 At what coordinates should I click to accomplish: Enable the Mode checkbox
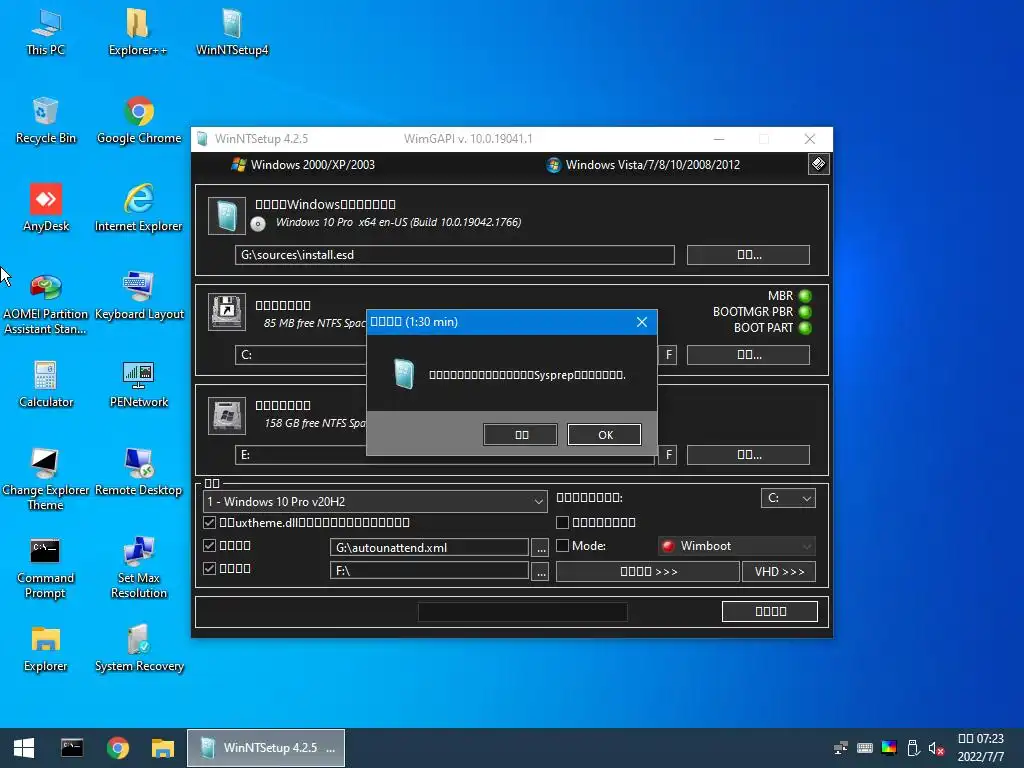click(x=562, y=545)
